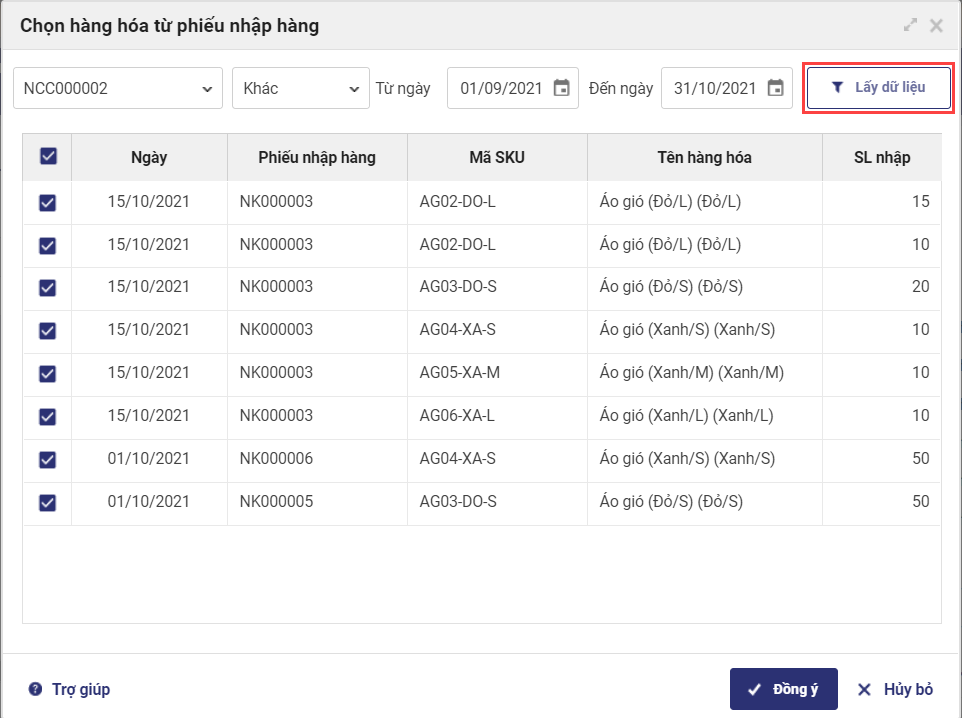Expand the dialog with the resize icon

[910, 26]
